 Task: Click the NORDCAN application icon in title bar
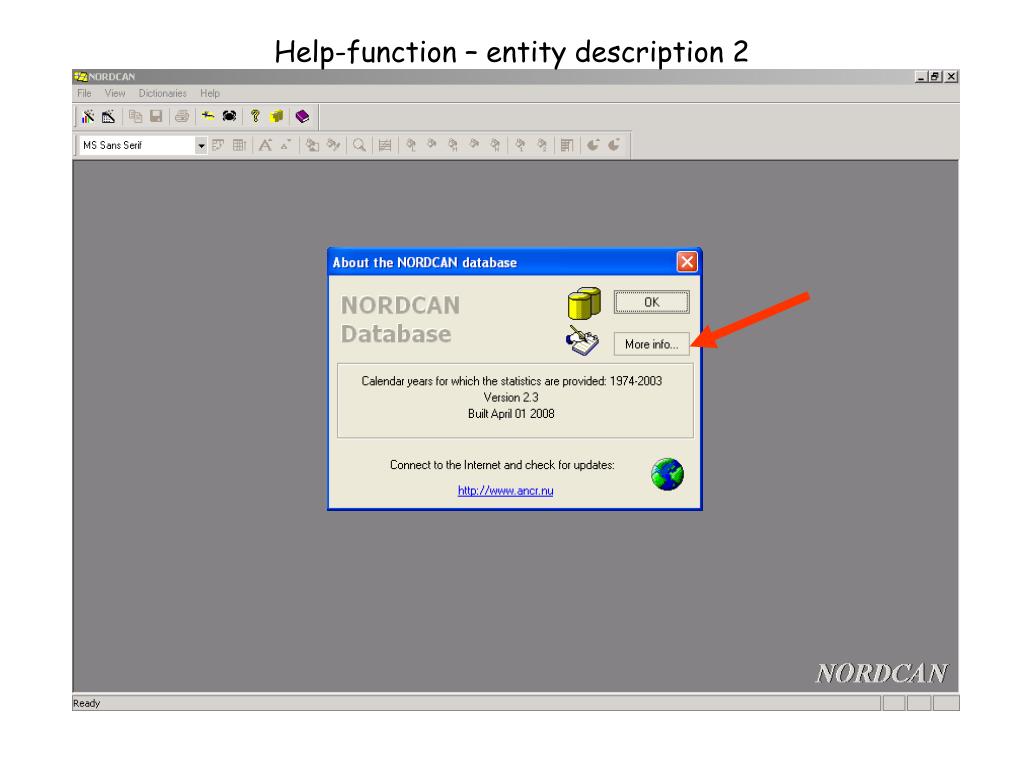[80, 76]
